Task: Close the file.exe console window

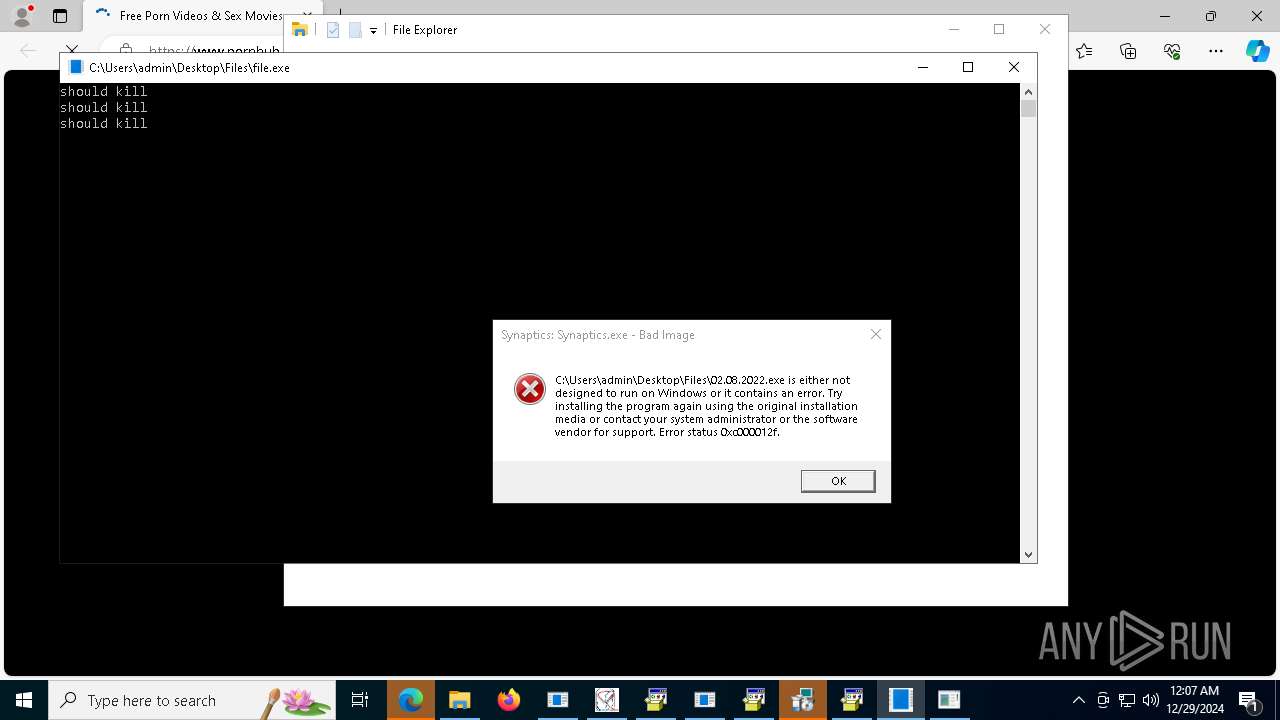Action: (1013, 67)
